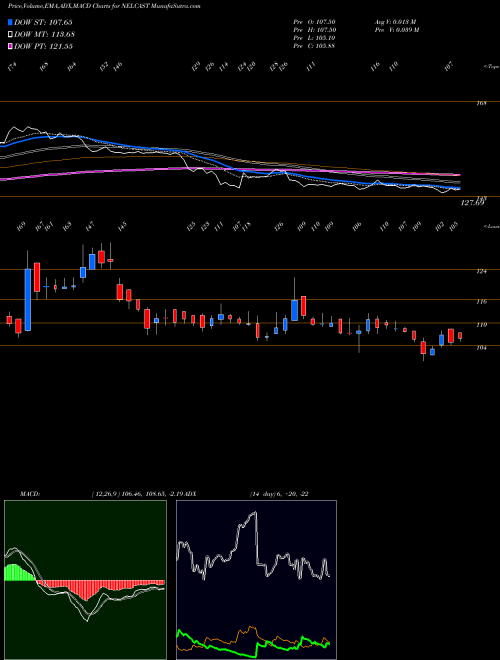
Task: Select the 'DOW PT: 121.55' legend text
Action: (x=43, y=46)
